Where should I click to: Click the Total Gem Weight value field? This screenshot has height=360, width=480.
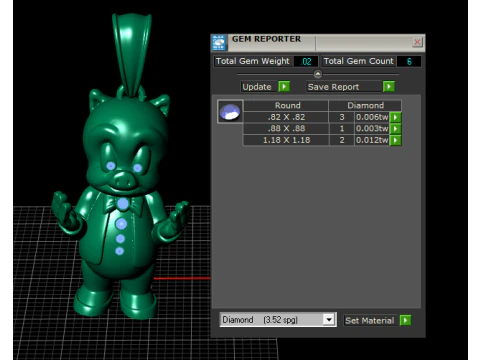point(306,61)
